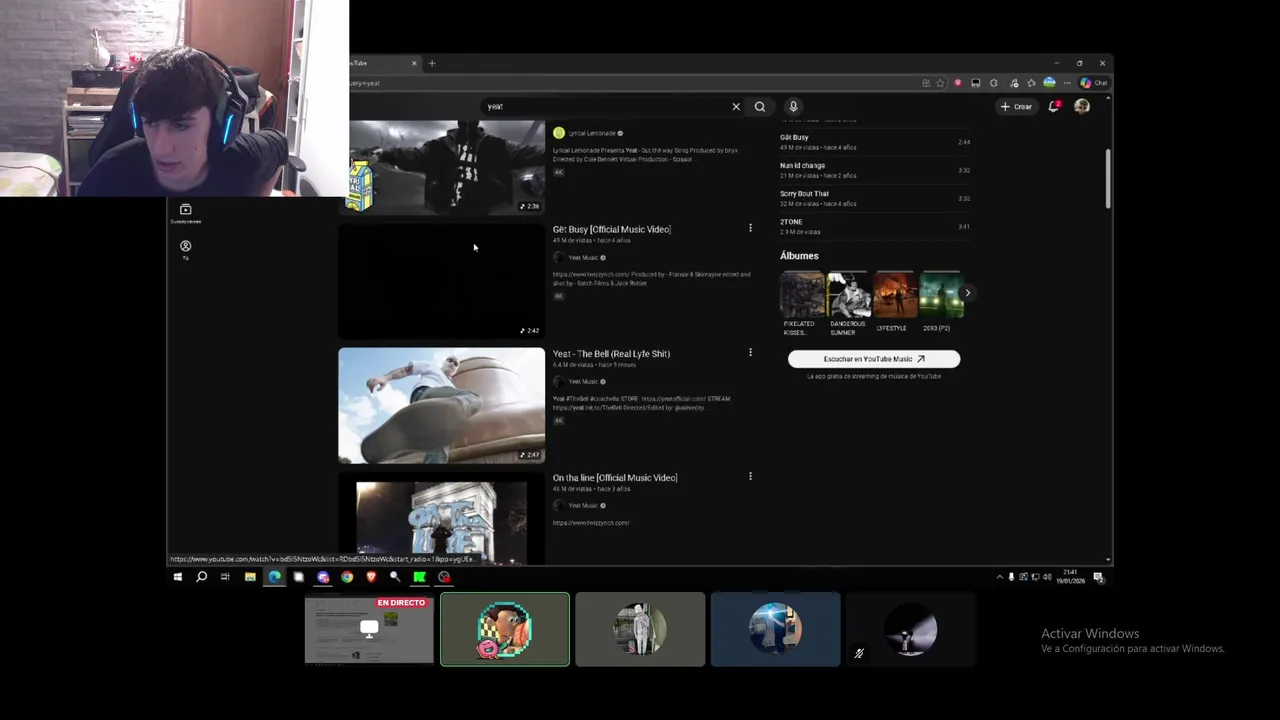The height and width of the screenshot is (720, 1280).
Task: Open Windows taskbar search
Action: (x=201, y=577)
